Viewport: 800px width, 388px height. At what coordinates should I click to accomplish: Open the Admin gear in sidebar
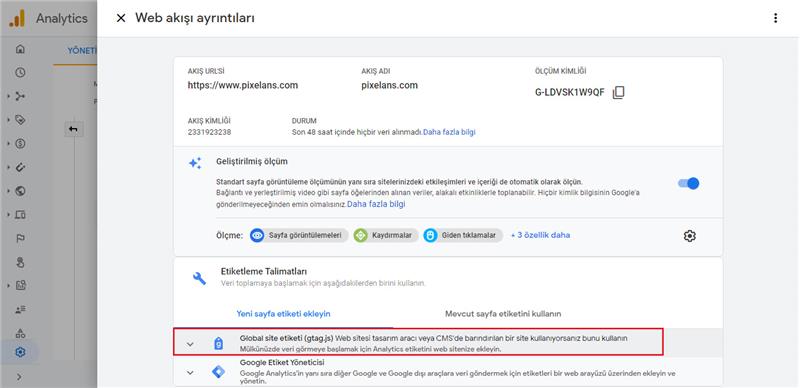[x=20, y=352]
